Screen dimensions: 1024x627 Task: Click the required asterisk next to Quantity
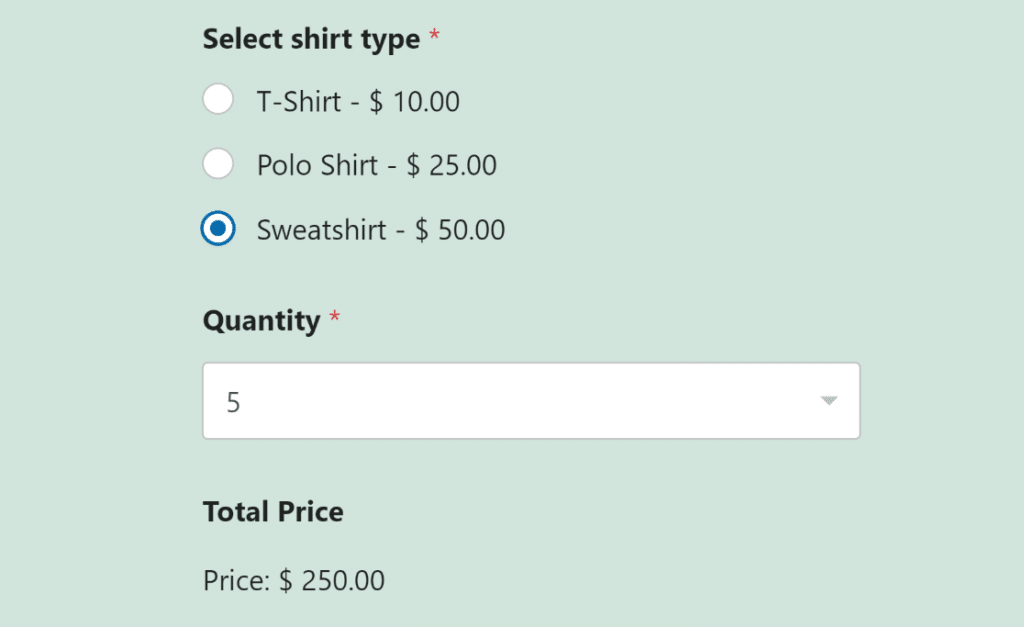333,315
